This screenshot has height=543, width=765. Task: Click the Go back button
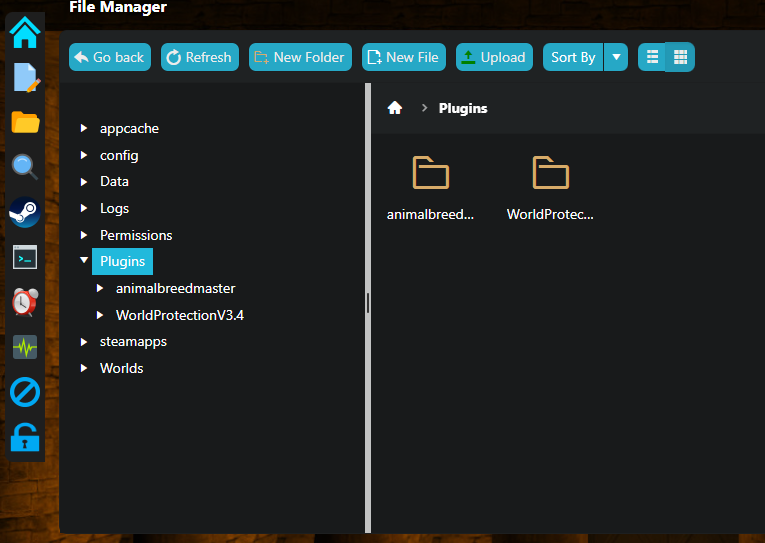point(109,57)
